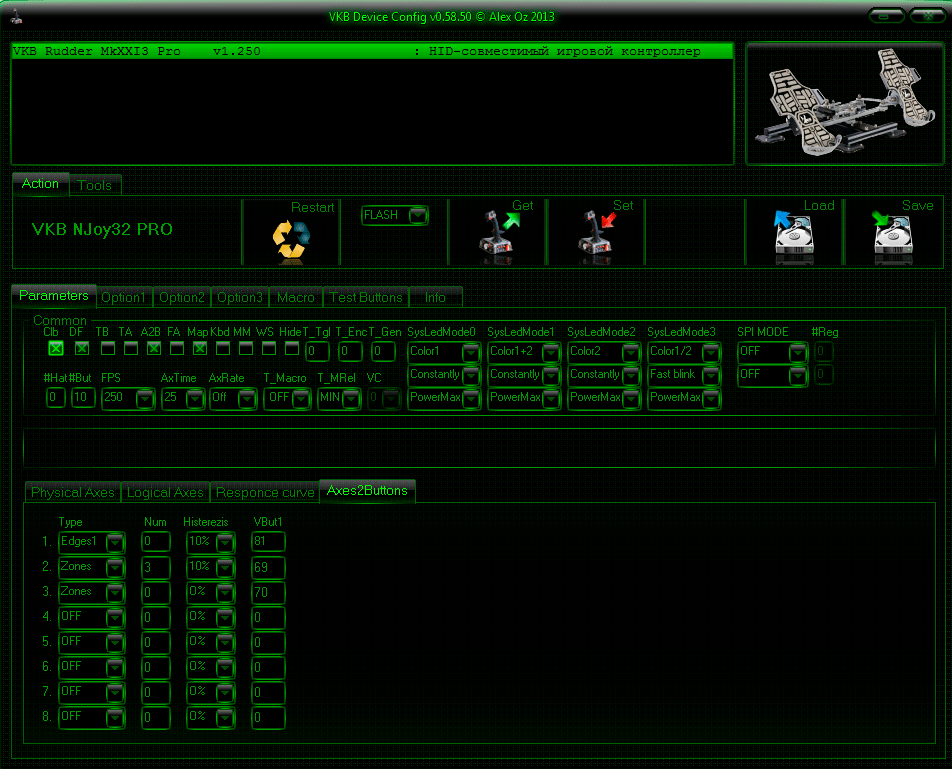Click the Set joystick icon
Viewport: 952px width, 769px height.
point(599,238)
